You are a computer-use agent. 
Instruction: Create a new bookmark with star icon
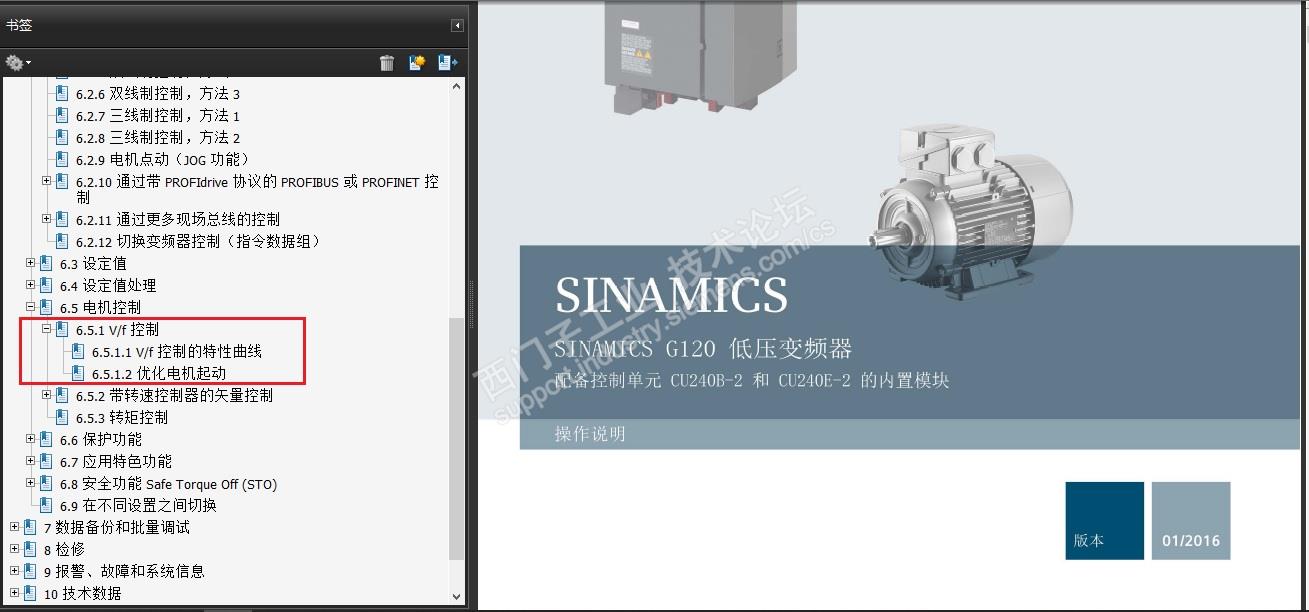click(x=417, y=63)
